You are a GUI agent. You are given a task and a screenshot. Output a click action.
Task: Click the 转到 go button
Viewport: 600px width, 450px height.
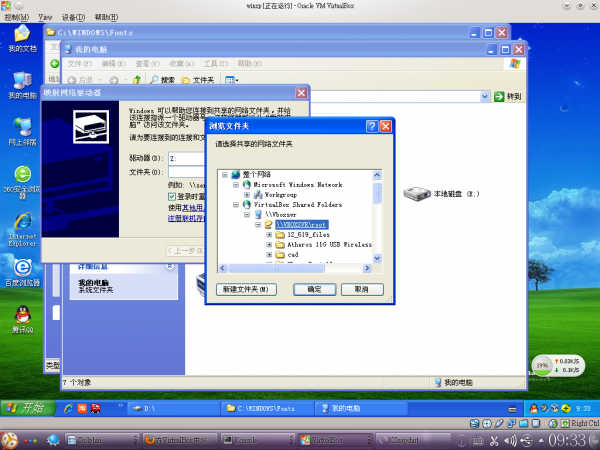pyautogui.click(x=508, y=96)
